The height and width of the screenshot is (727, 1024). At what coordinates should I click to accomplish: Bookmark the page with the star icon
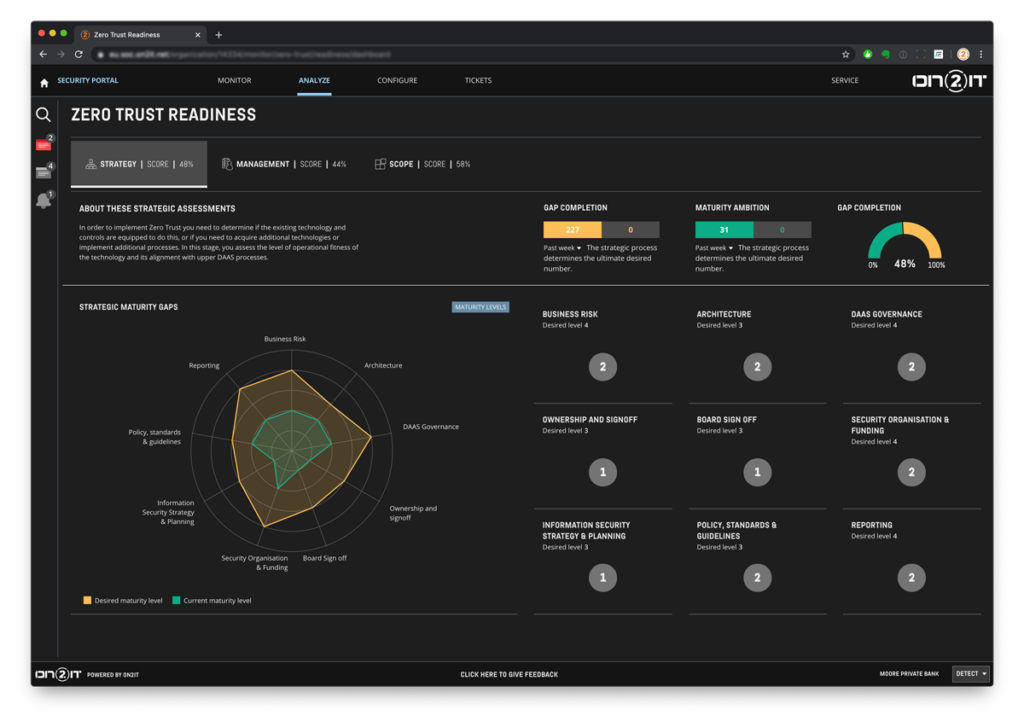pos(846,54)
